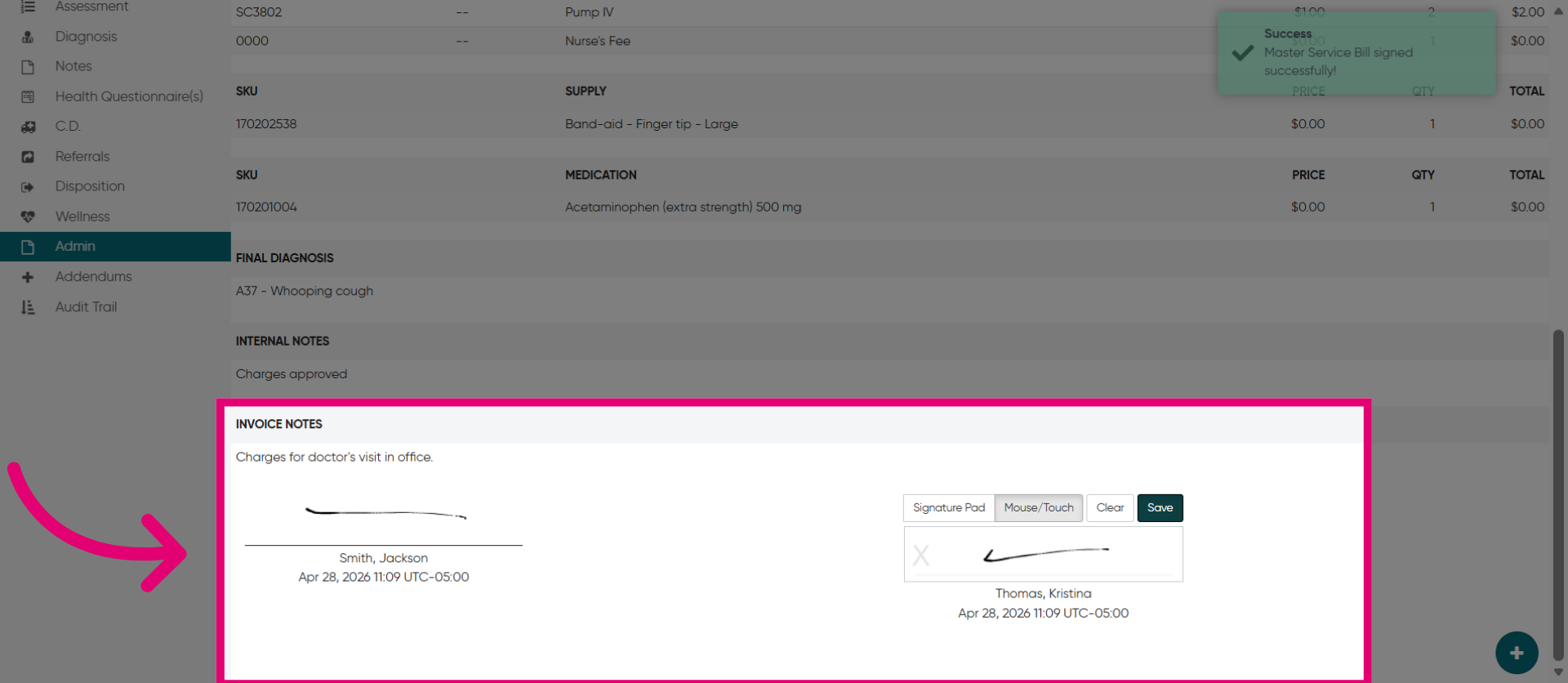
Task: Open the Addendums section
Action: [93, 276]
